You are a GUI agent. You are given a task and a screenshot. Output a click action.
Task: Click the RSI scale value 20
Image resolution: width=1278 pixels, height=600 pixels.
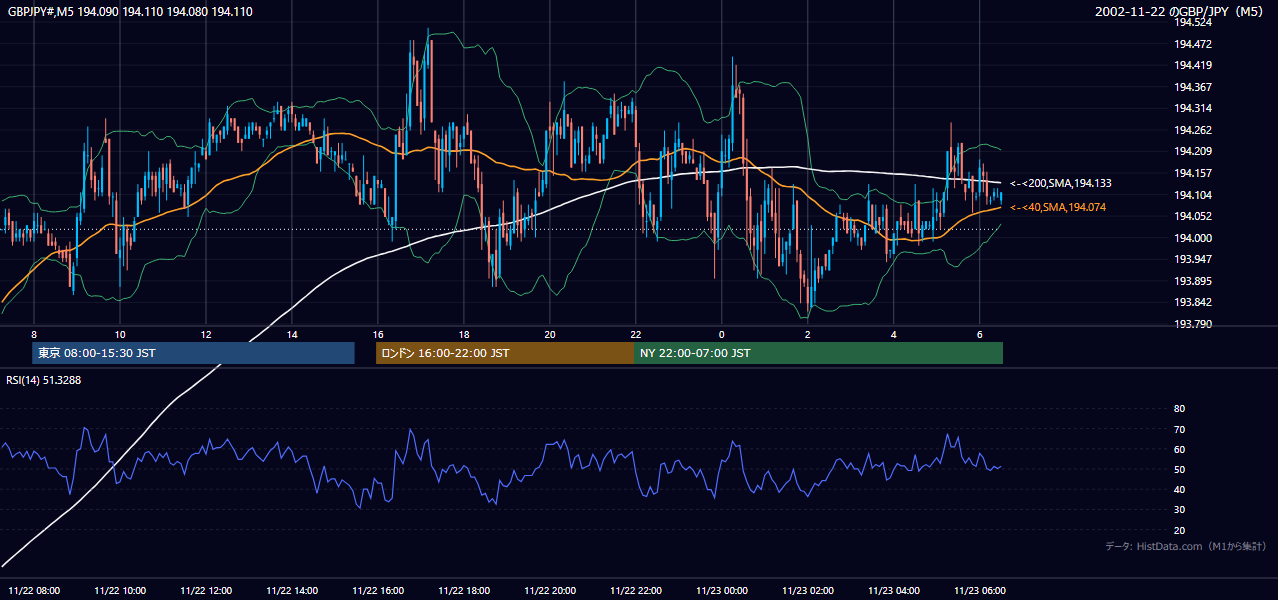(x=1180, y=530)
